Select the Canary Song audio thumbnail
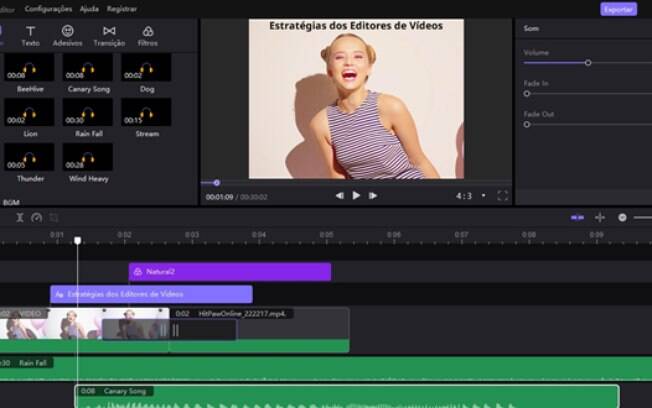The width and height of the screenshot is (652, 408). (88, 67)
